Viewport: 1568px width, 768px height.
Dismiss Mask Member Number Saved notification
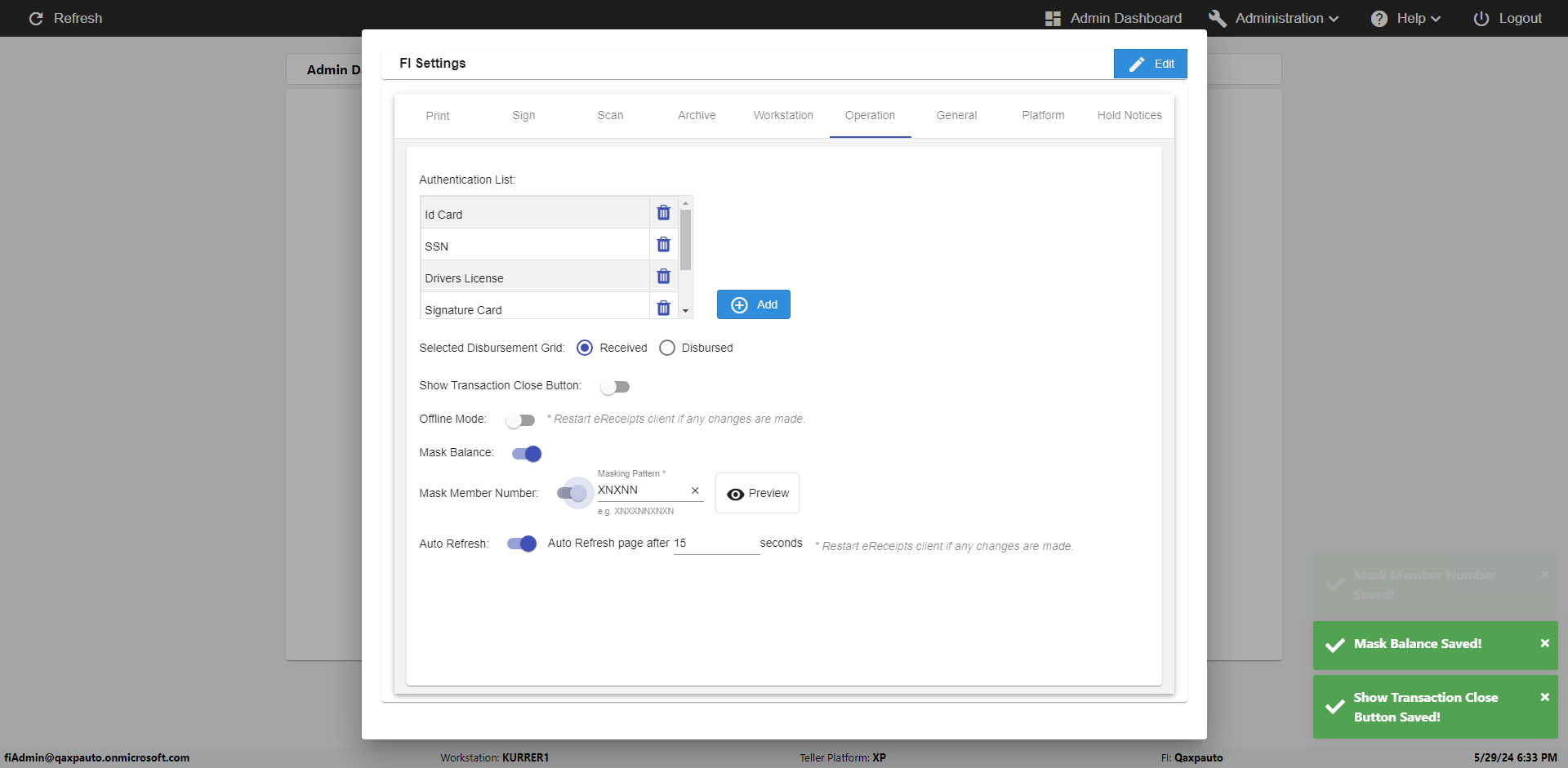pos(1544,575)
